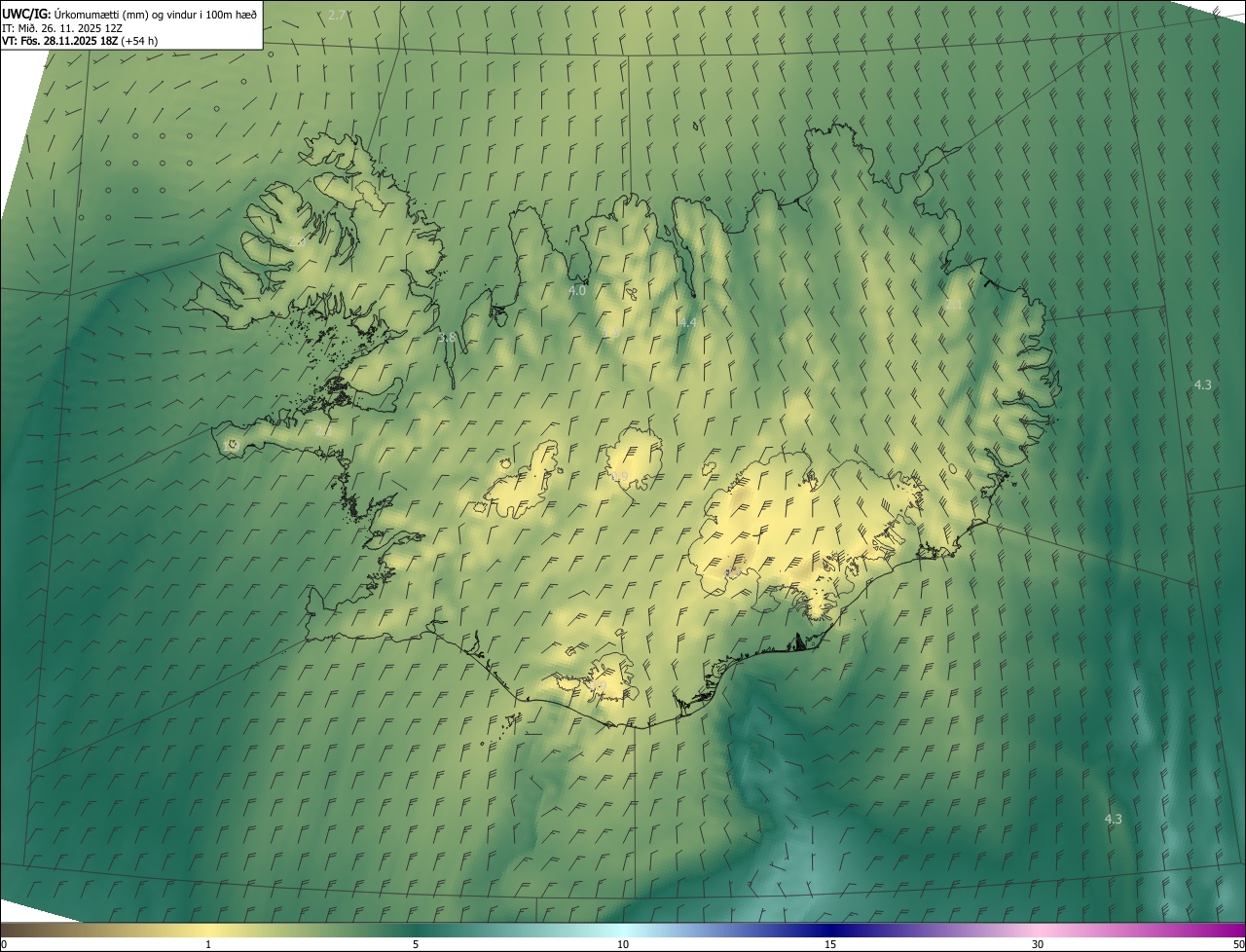Click the '4.3' label over the sea east of Iceland
Viewport: 1246px width, 952px height.
tap(1203, 384)
